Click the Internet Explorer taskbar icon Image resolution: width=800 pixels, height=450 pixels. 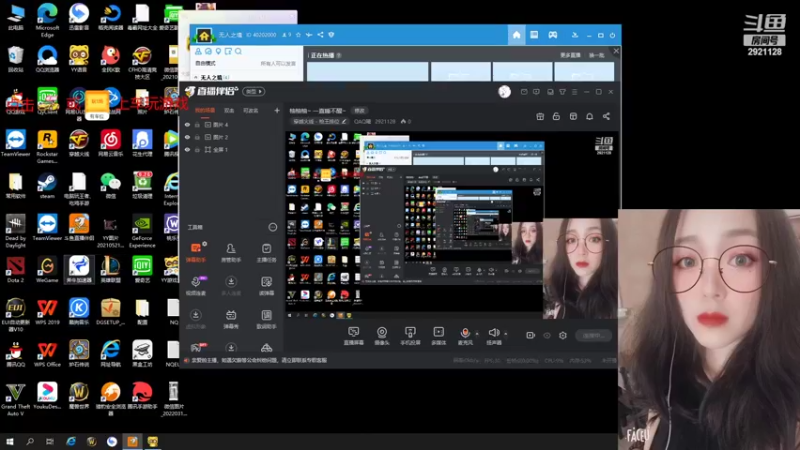(x=71, y=441)
